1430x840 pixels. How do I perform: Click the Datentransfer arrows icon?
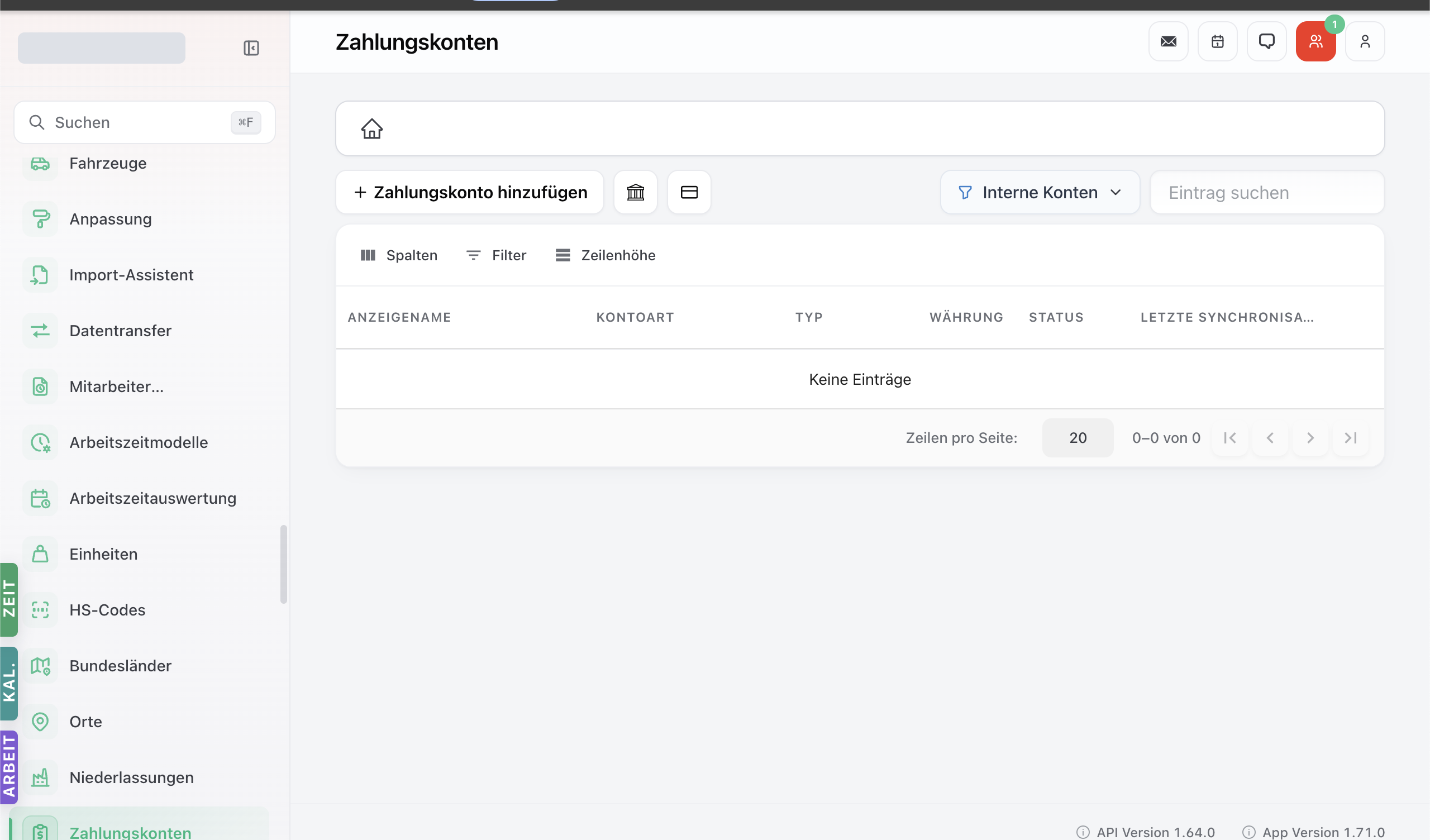click(40, 331)
